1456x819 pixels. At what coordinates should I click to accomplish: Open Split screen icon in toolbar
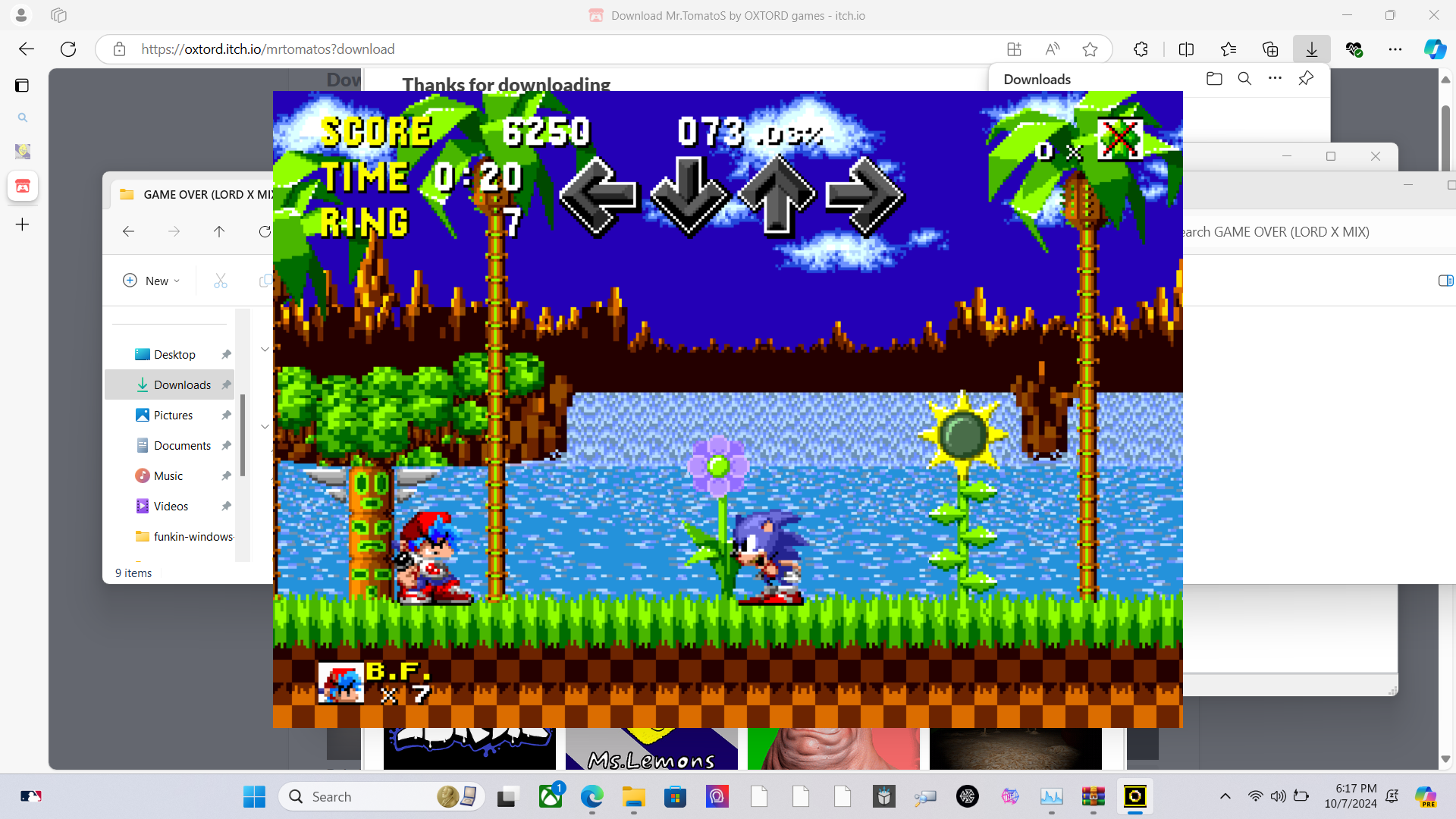[1186, 49]
